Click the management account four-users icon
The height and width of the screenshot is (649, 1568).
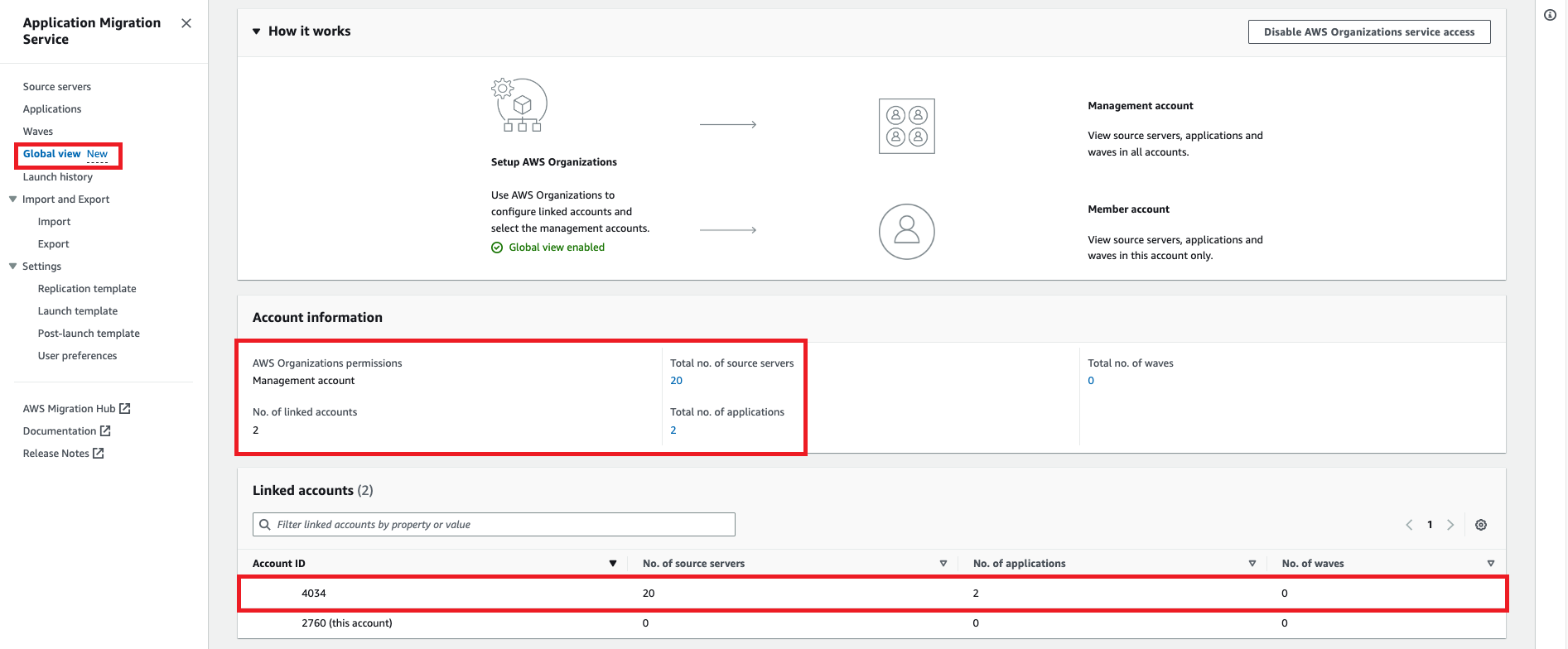pos(907,126)
